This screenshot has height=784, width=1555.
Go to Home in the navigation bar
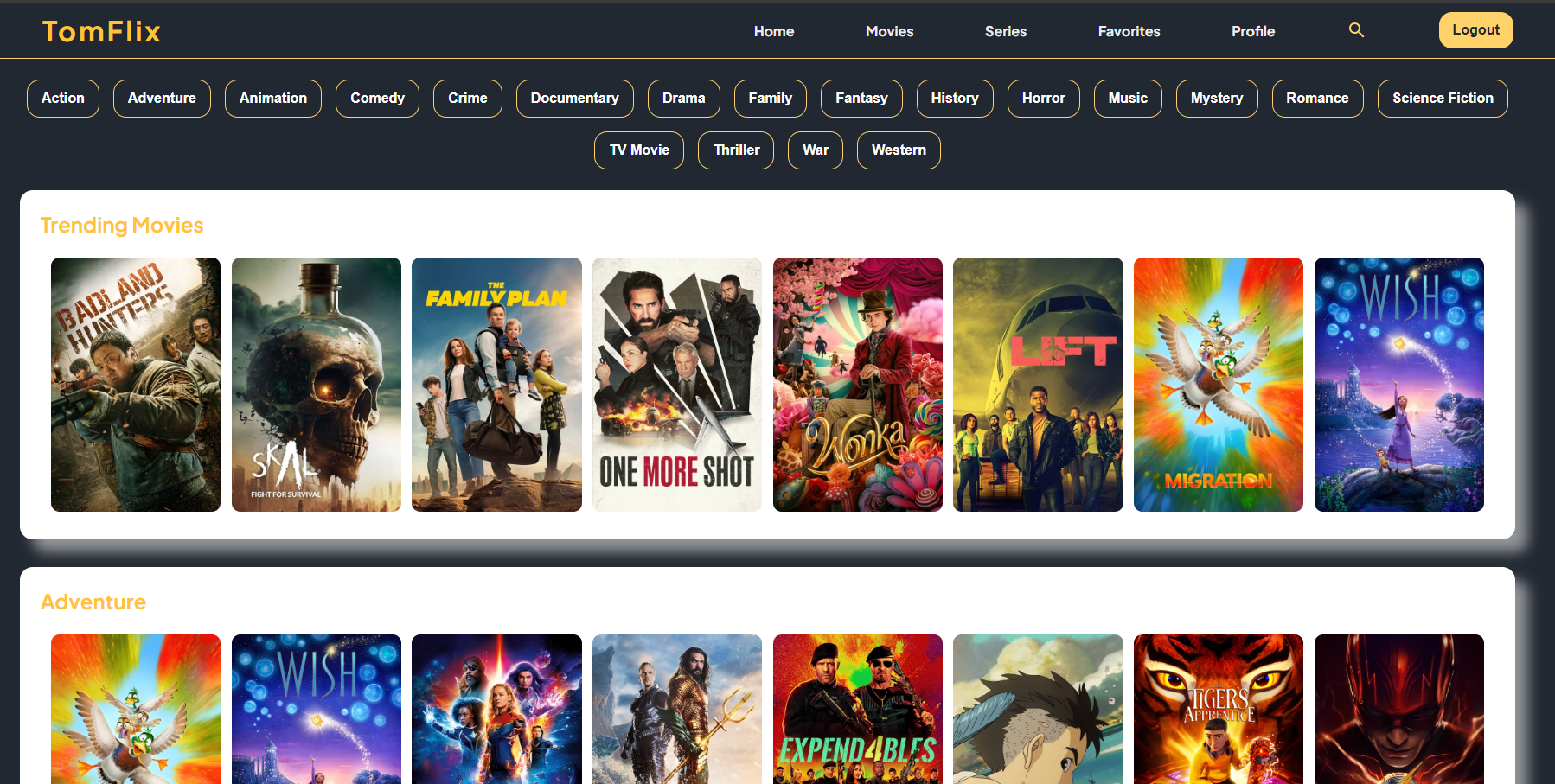pyautogui.click(x=773, y=31)
